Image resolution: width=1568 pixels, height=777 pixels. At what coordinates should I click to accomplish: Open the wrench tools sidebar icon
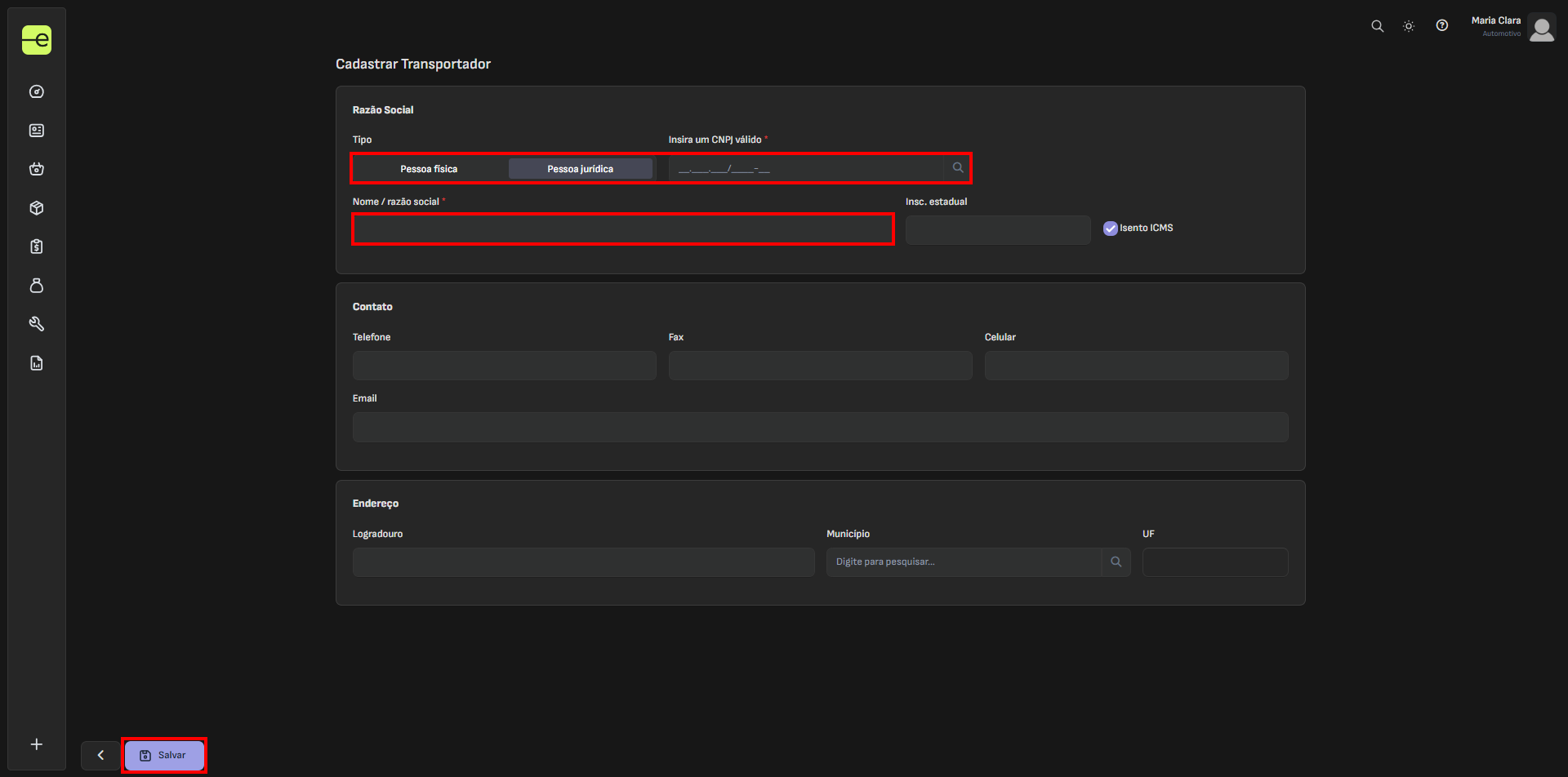[x=37, y=324]
